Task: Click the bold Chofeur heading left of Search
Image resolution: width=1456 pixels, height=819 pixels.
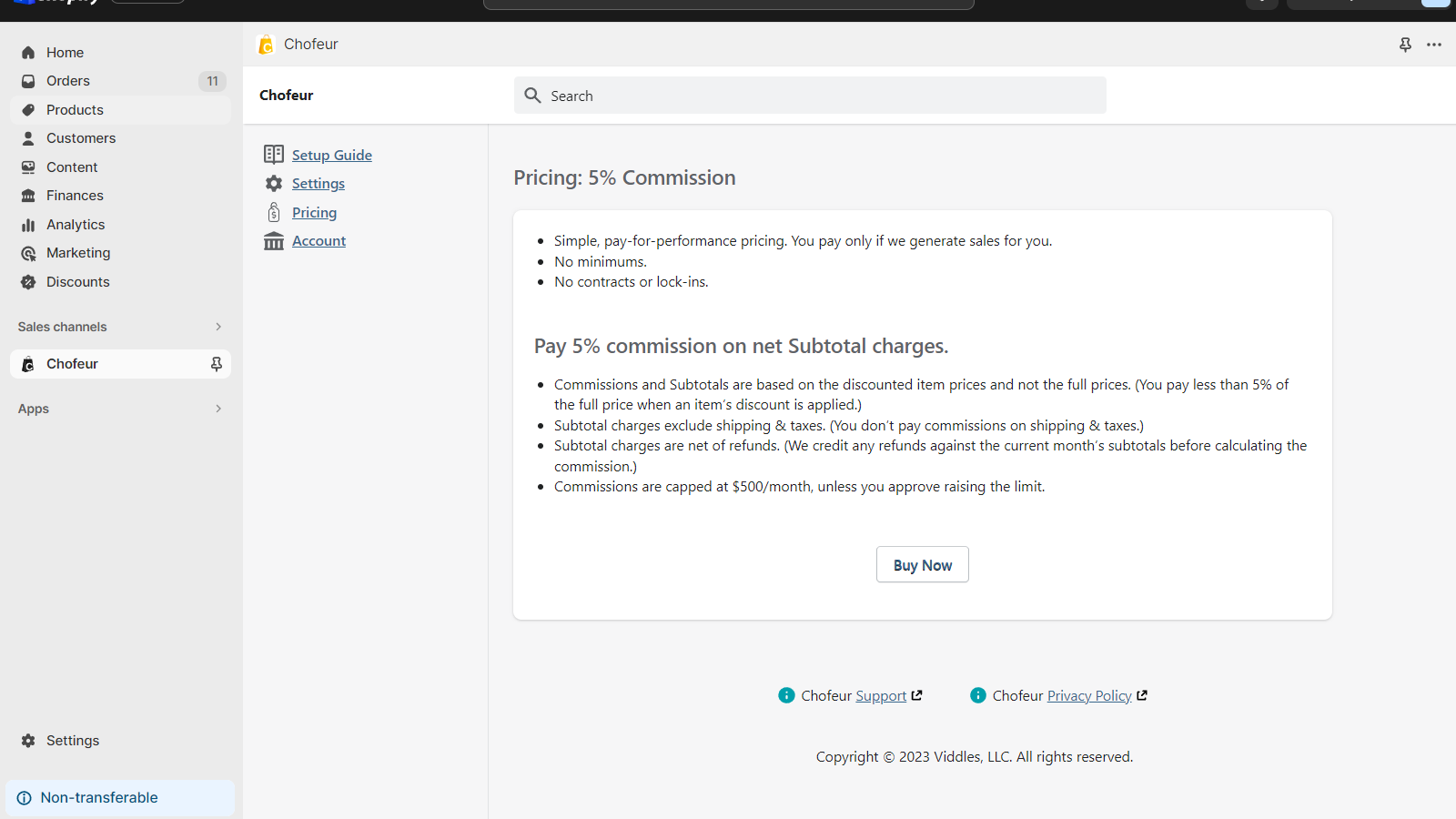Action: [x=287, y=96]
